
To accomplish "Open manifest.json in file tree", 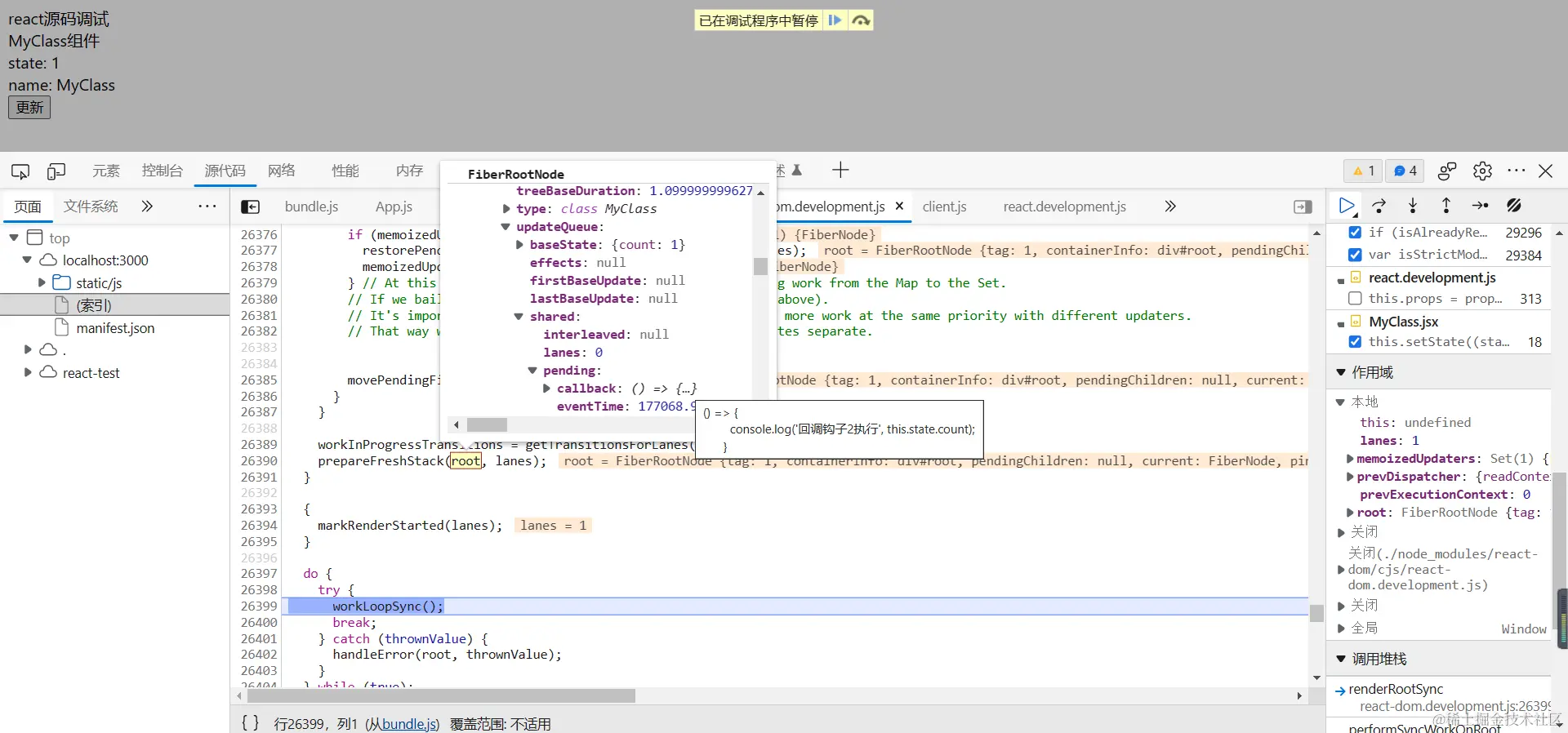I will tap(115, 328).
